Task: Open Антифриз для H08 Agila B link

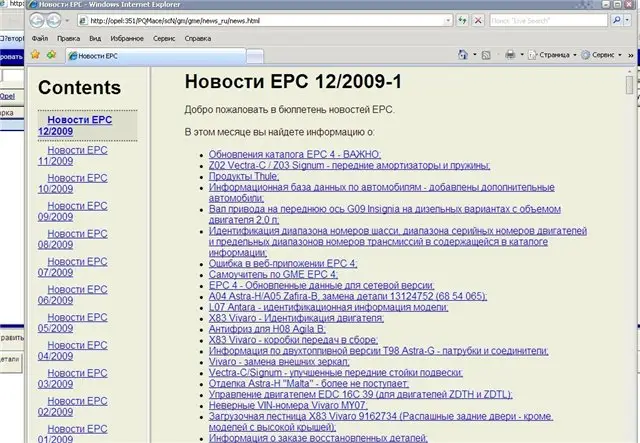Action: click(267, 329)
